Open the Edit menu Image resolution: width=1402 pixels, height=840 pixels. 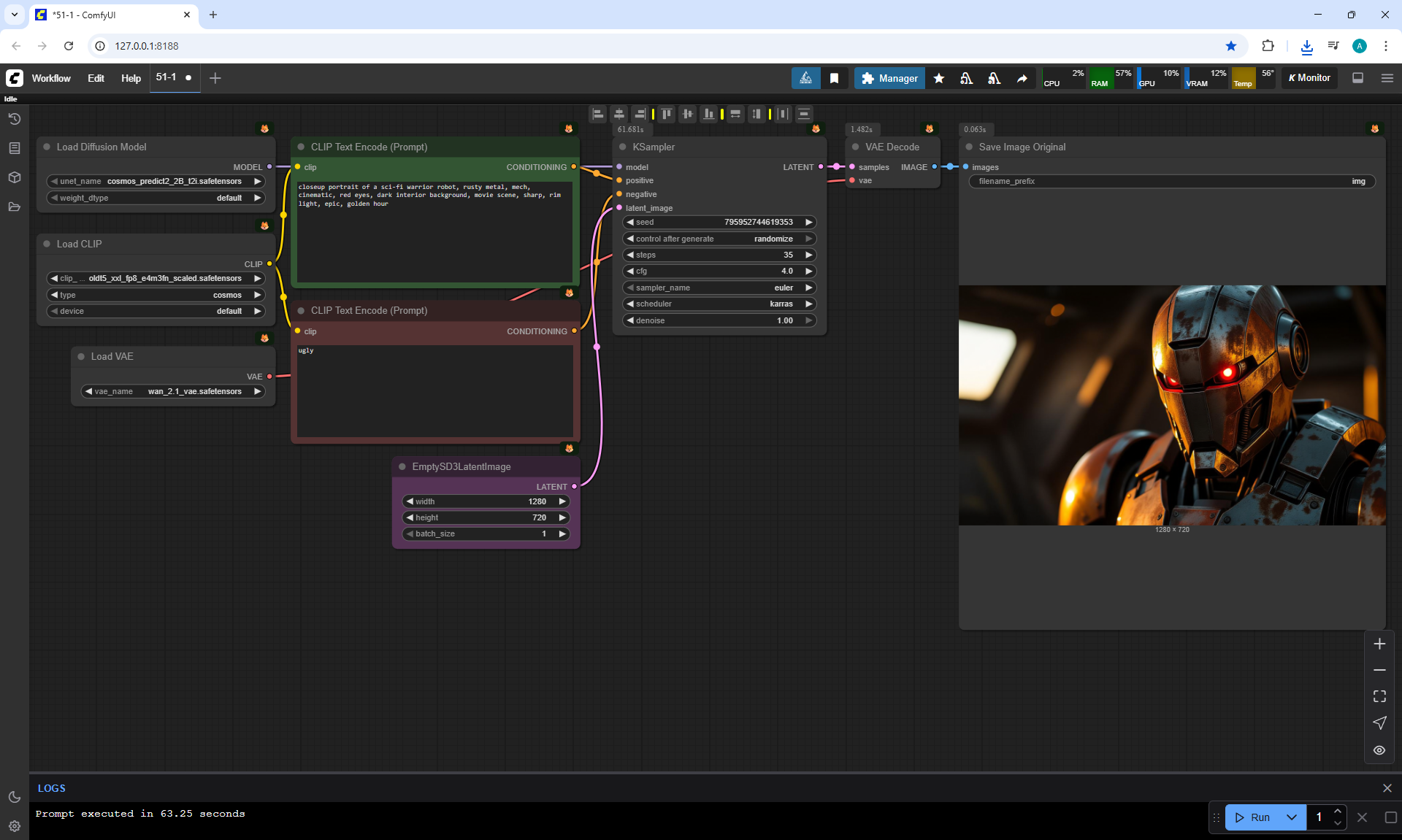click(96, 78)
